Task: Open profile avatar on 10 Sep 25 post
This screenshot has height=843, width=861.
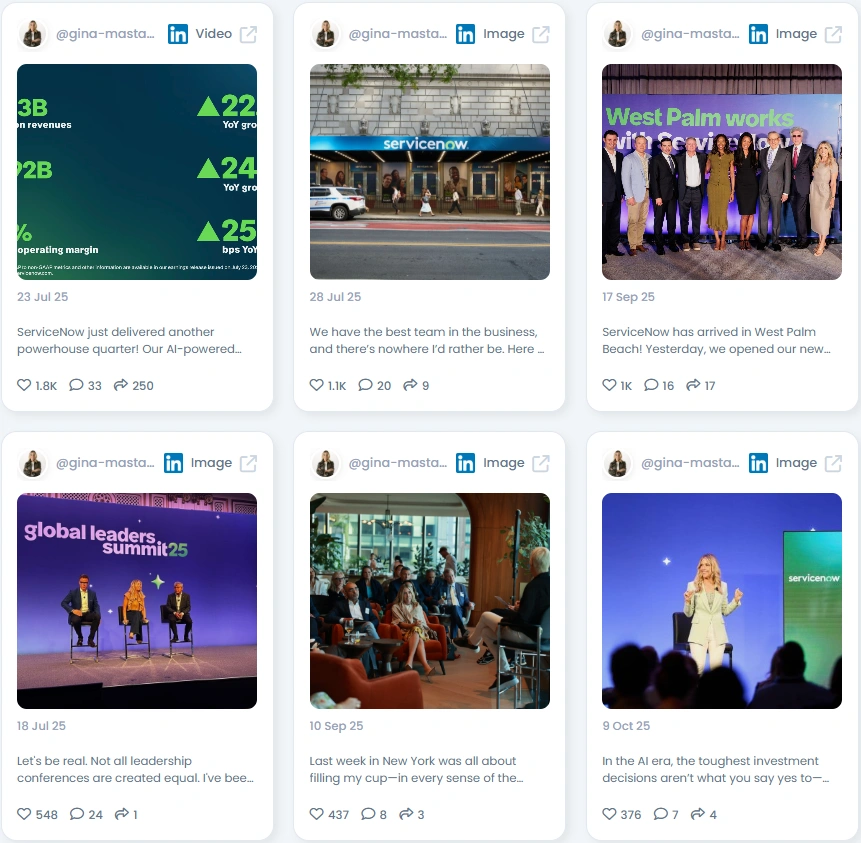Action: 325,464
